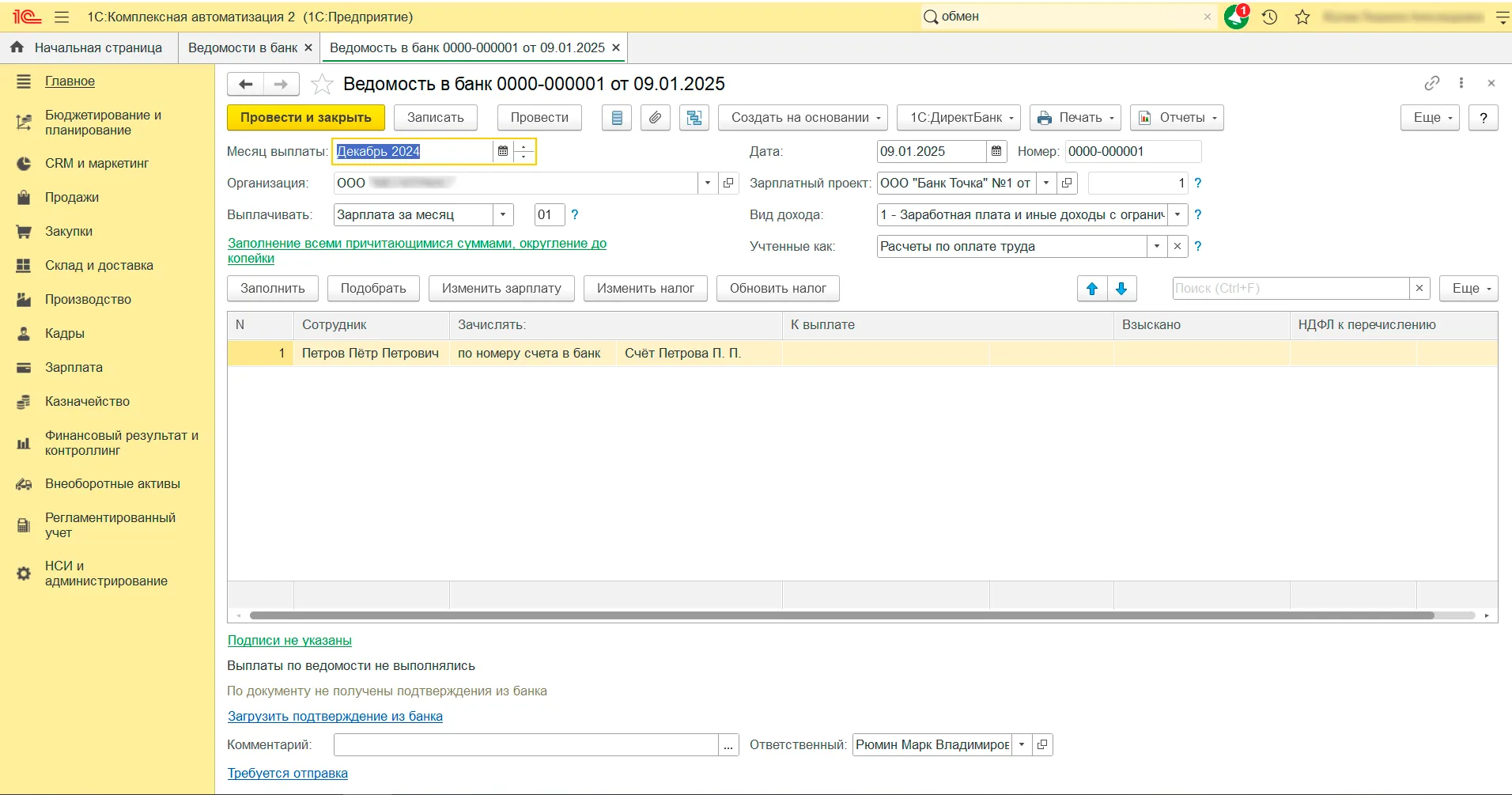
Task: Open Зарплата section in sidebar
Action: (x=74, y=367)
